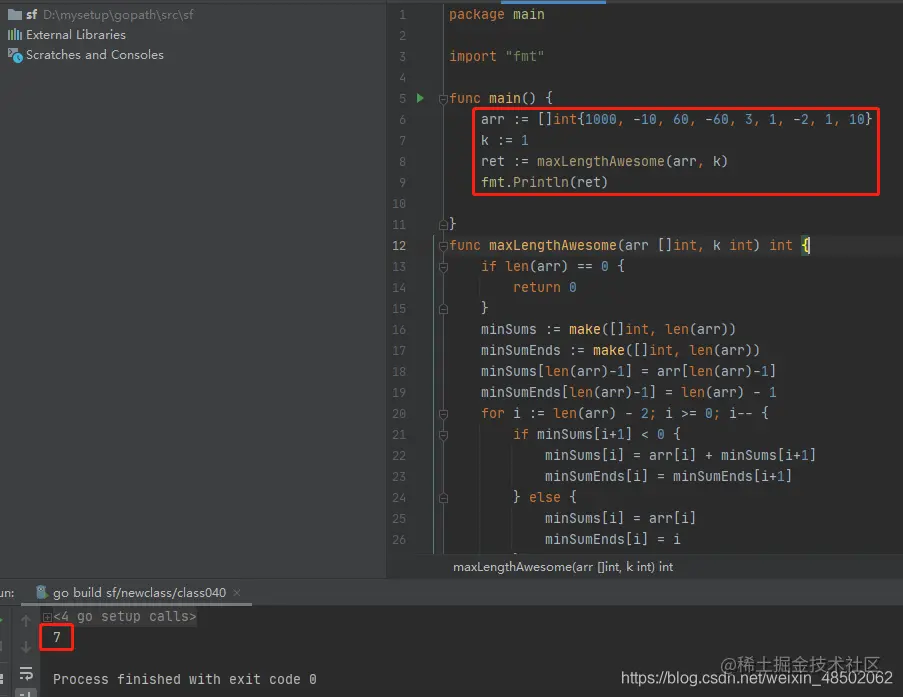Image resolution: width=903 pixels, height=697 pixels.
Task: Click the minSumEnds[len(arr)-1] = len(arr) - 1 line
Action: [628, 392]
